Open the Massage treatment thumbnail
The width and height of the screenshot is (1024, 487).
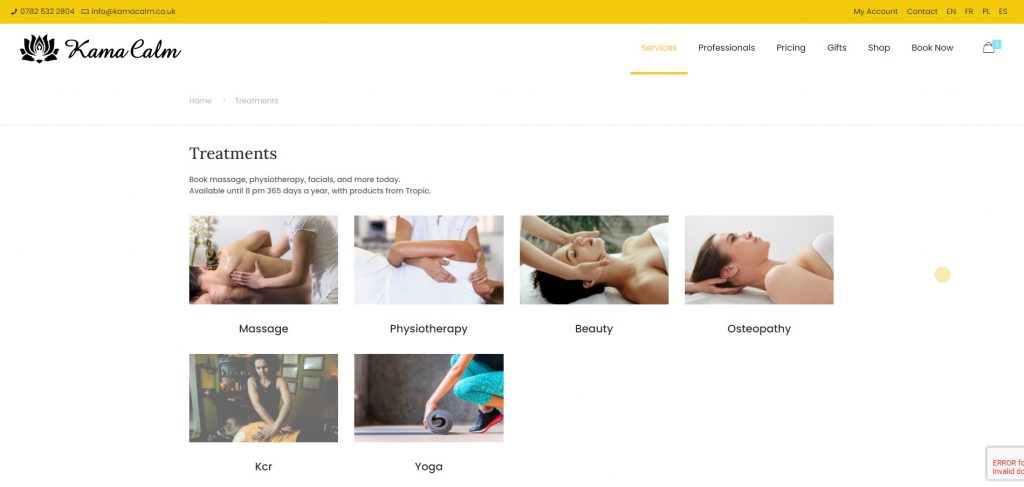coord(263,260)
